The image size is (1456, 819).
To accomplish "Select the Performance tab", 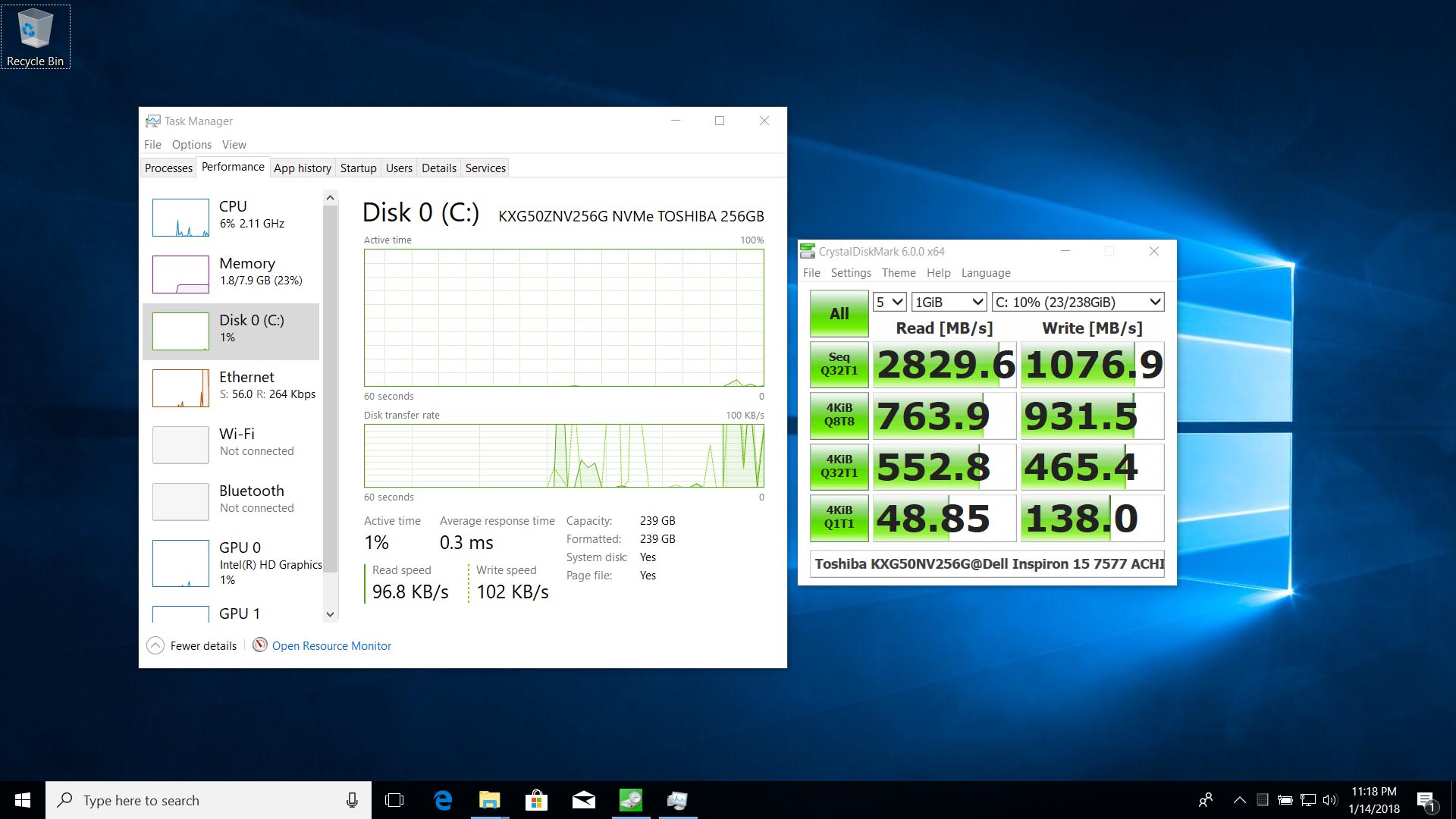I will tap(233, 167).
